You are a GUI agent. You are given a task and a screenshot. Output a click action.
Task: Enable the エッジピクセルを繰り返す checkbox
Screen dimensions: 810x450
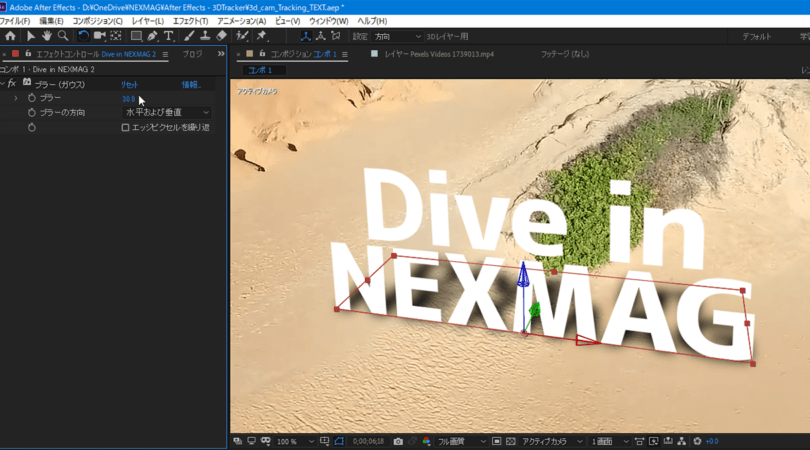tap(125, 128)
